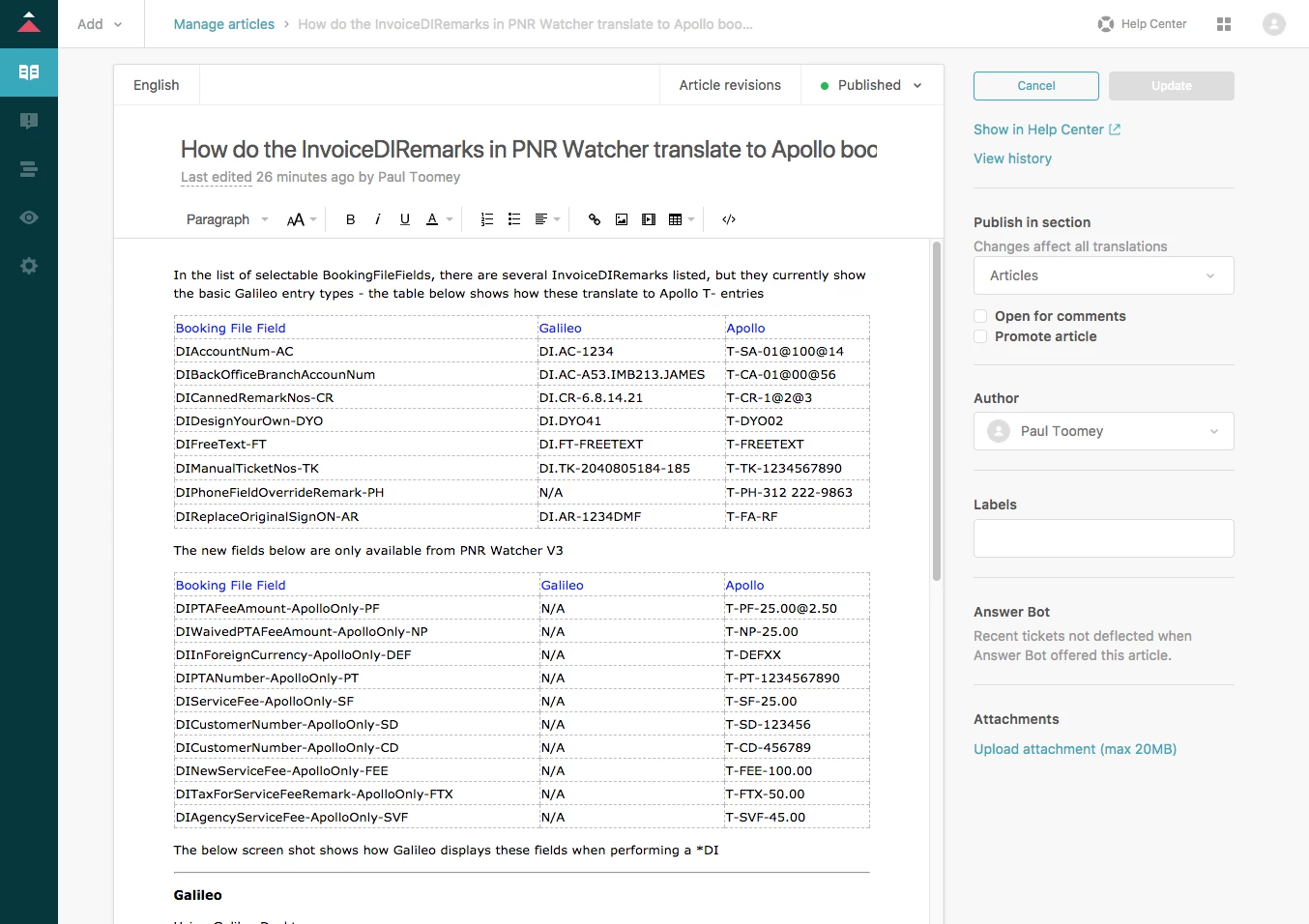The image size is (1309, 924).
Task: Toggle bold formatting
Action: pos(350,219)
